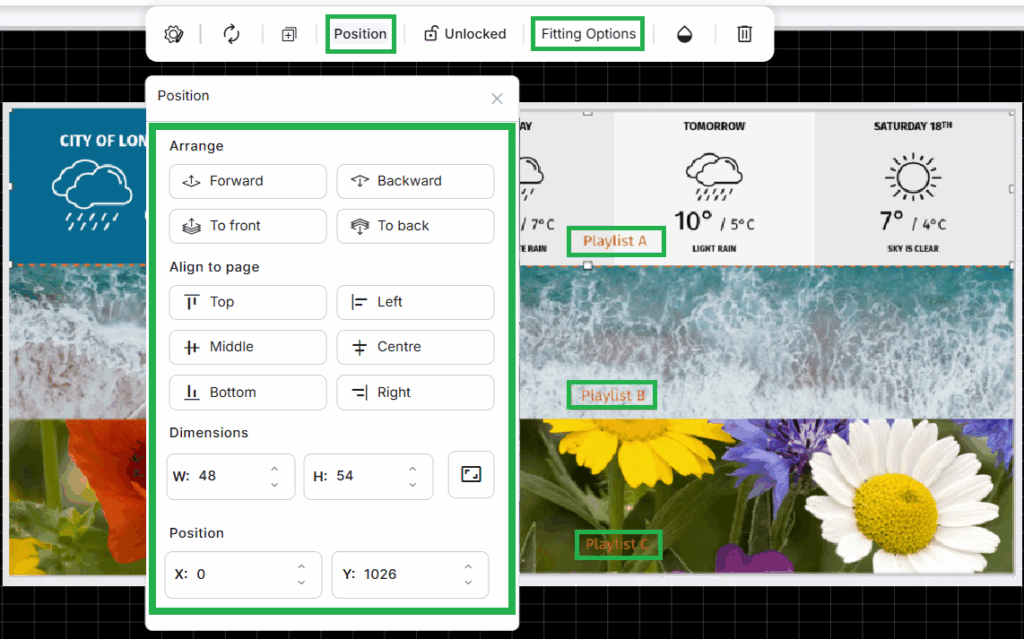Click the settings gear icon in toolbar
This screenshot has height=639, width=1024.
pyautogui.click(x=174, y=34)
